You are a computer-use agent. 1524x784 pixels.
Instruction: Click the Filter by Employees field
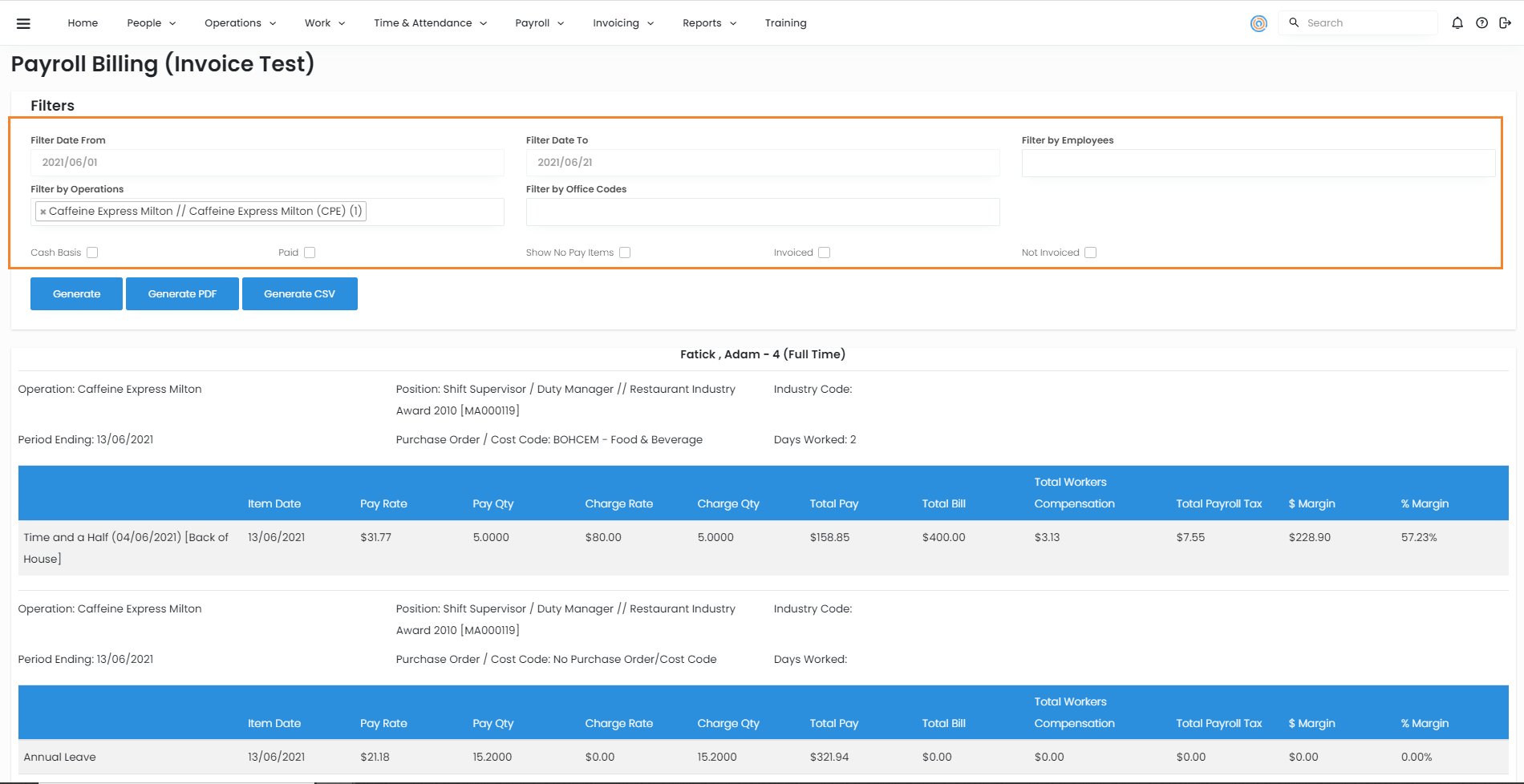tap(1258, 164)
